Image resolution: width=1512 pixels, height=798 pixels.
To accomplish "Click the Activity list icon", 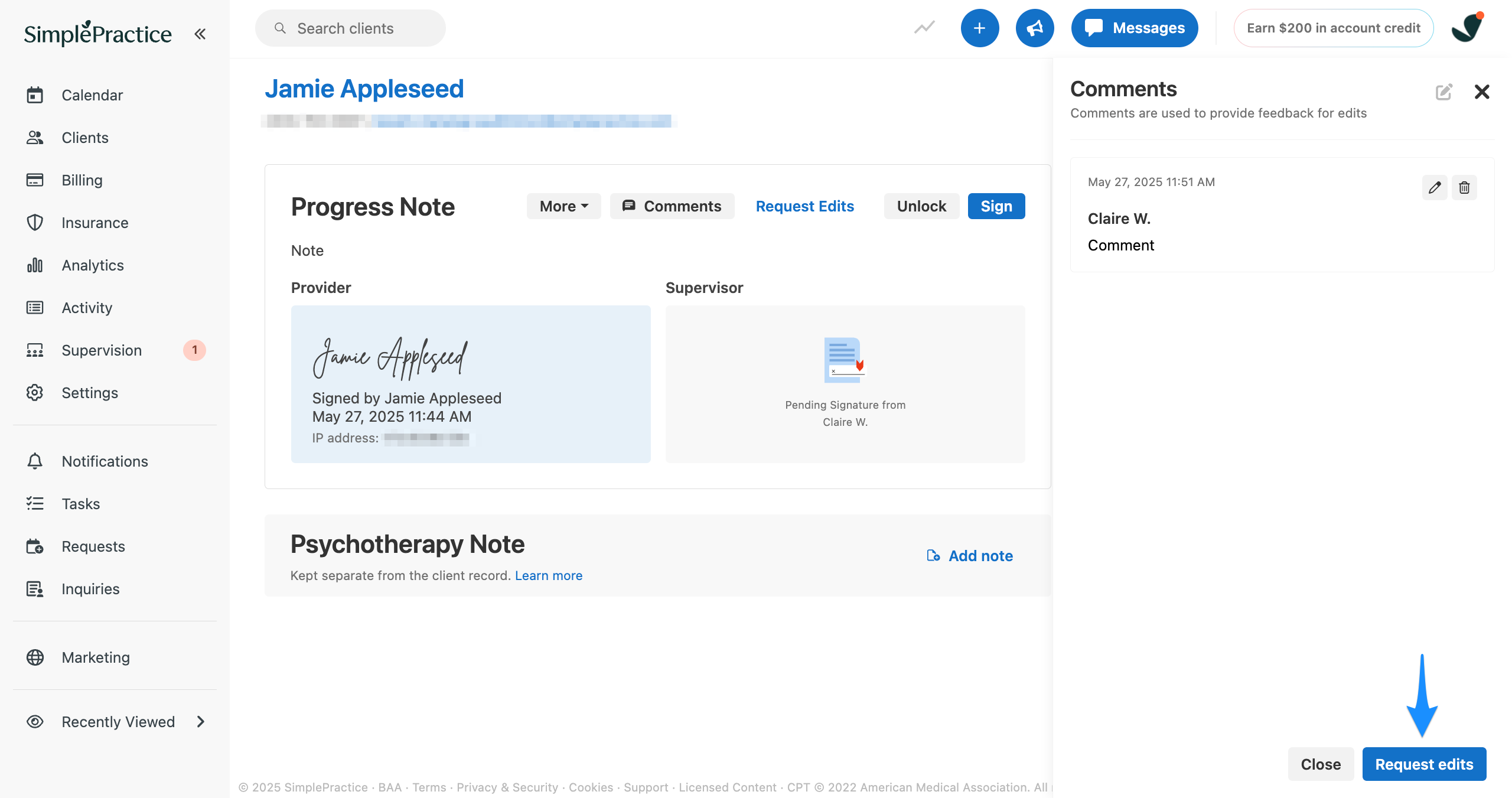I will click(35, 308).
